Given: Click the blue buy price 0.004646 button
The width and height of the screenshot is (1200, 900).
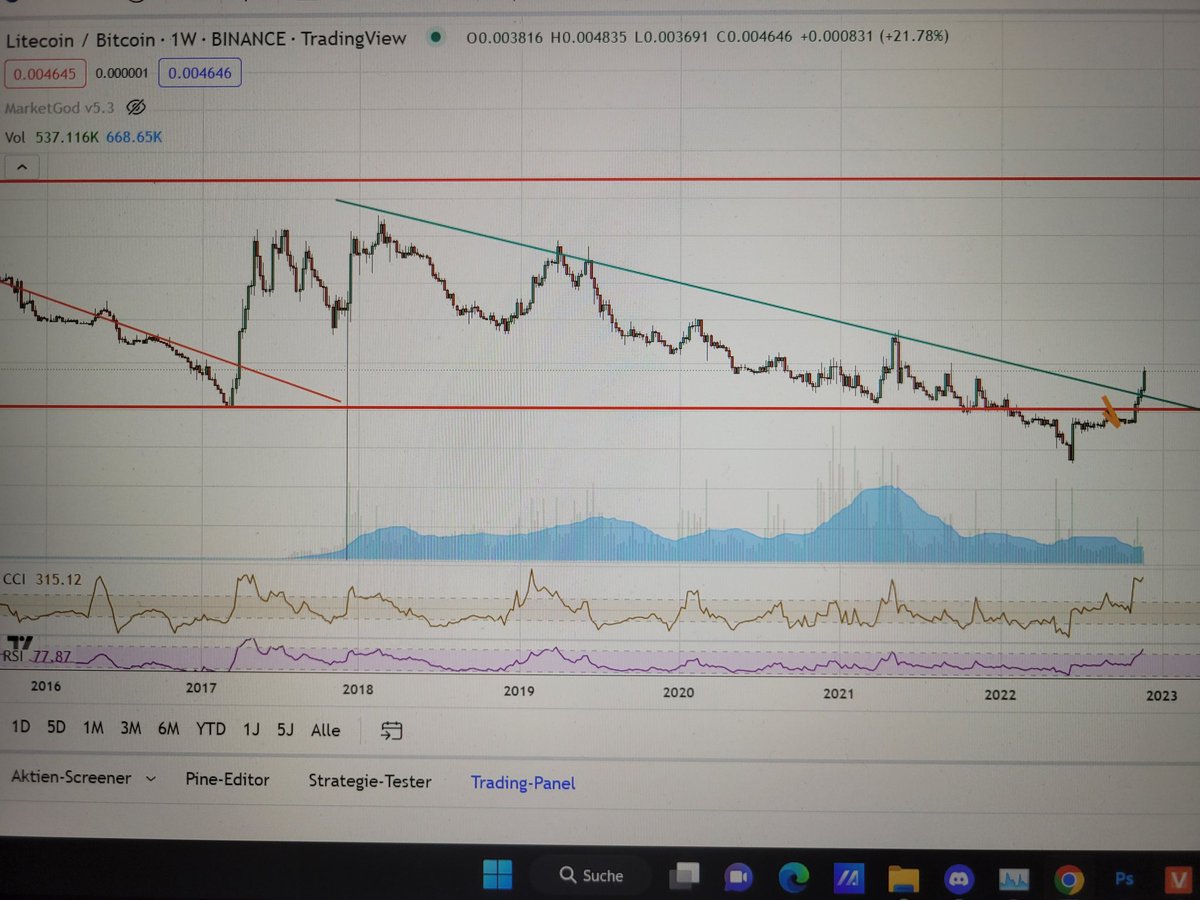Looking at the screenshot, I should pyautogui.click(x=199, y=73).
